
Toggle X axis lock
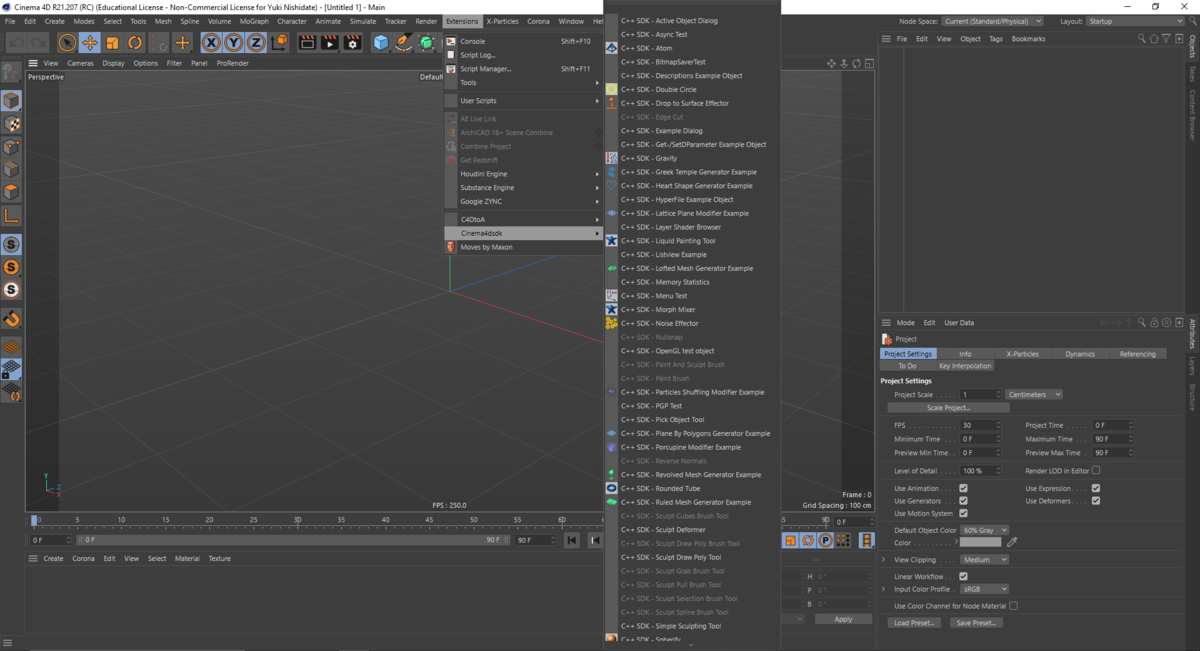[211, 42]
